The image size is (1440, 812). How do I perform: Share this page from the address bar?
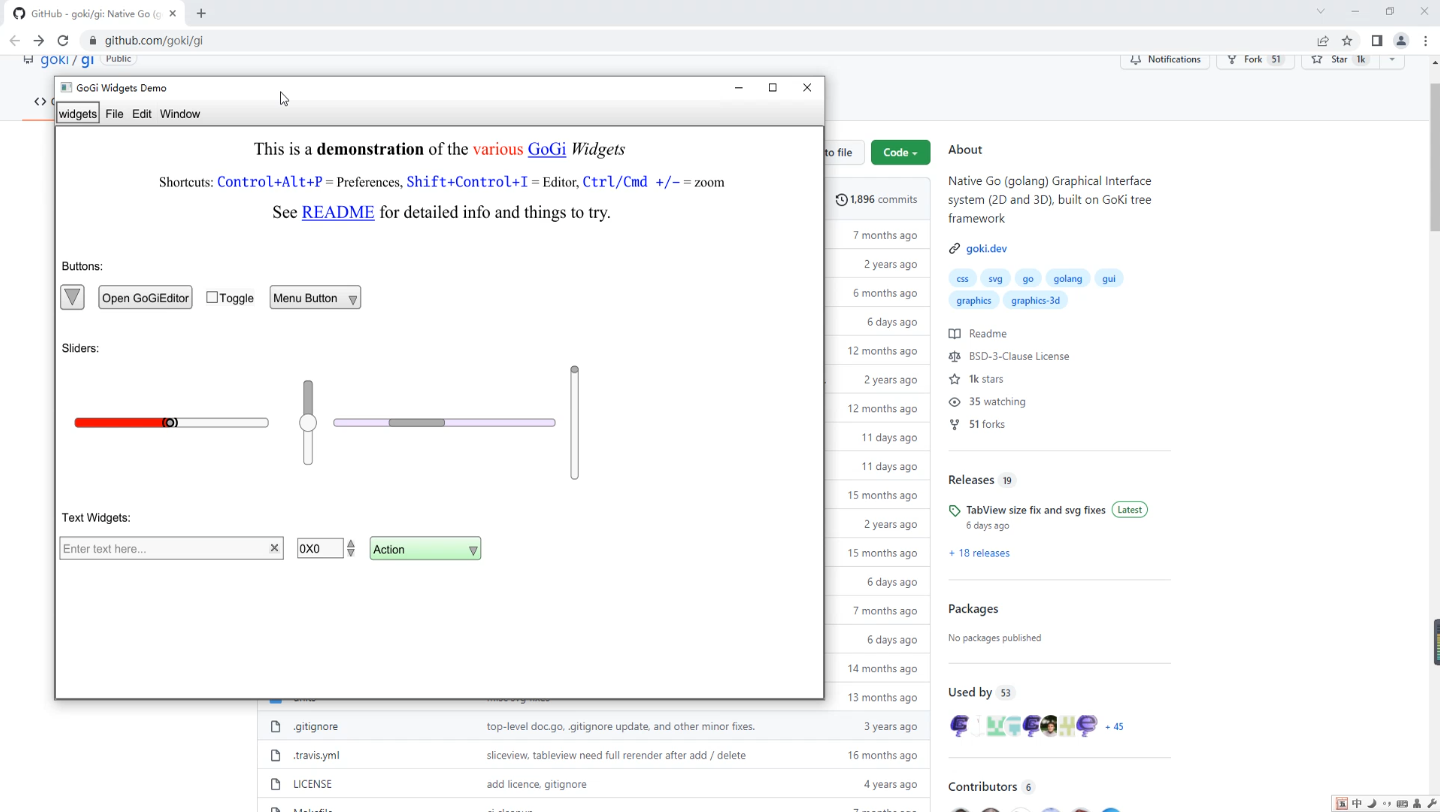coord(1323,41)
